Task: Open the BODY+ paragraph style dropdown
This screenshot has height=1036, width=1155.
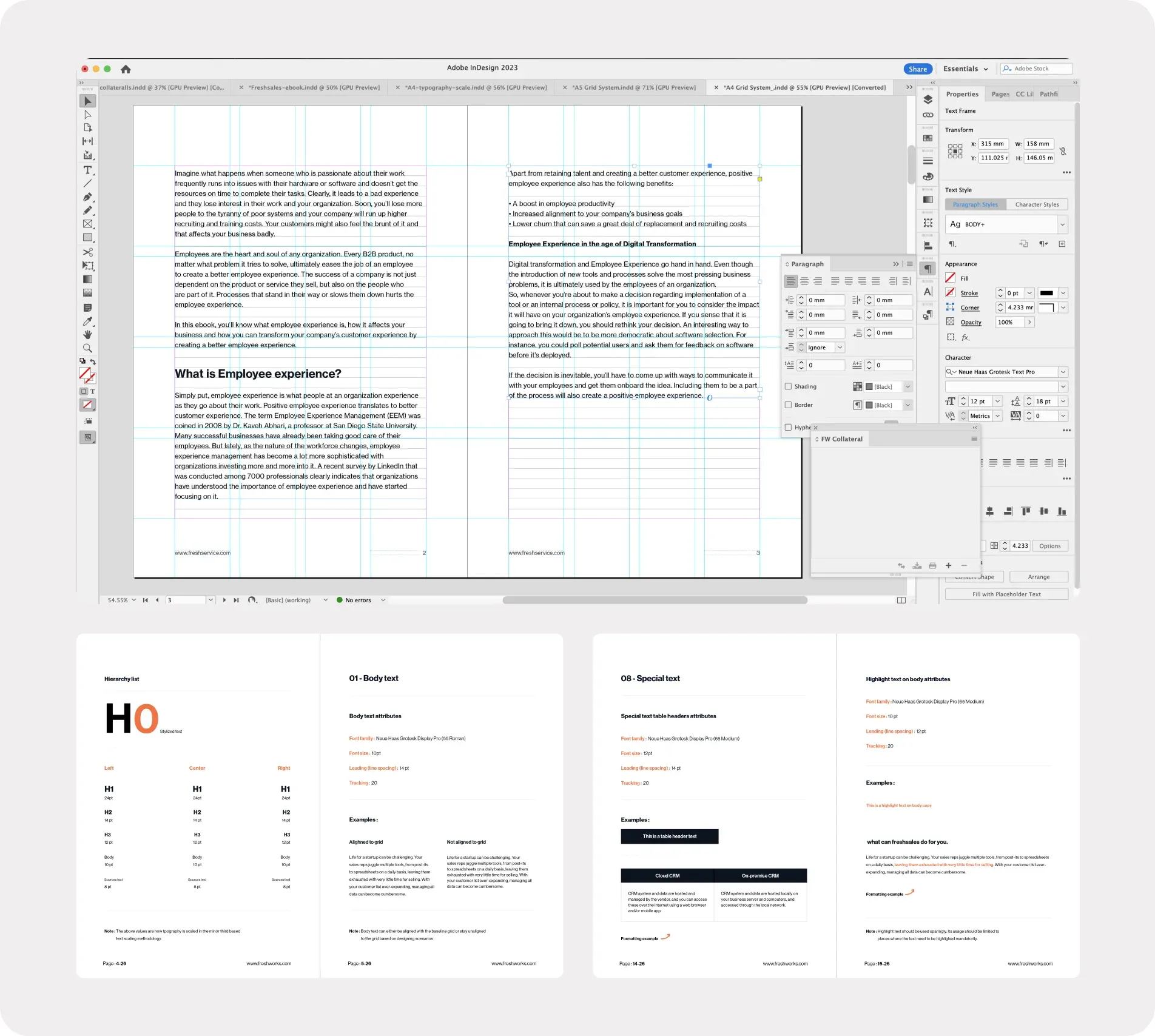Action: click(1062, 224)
